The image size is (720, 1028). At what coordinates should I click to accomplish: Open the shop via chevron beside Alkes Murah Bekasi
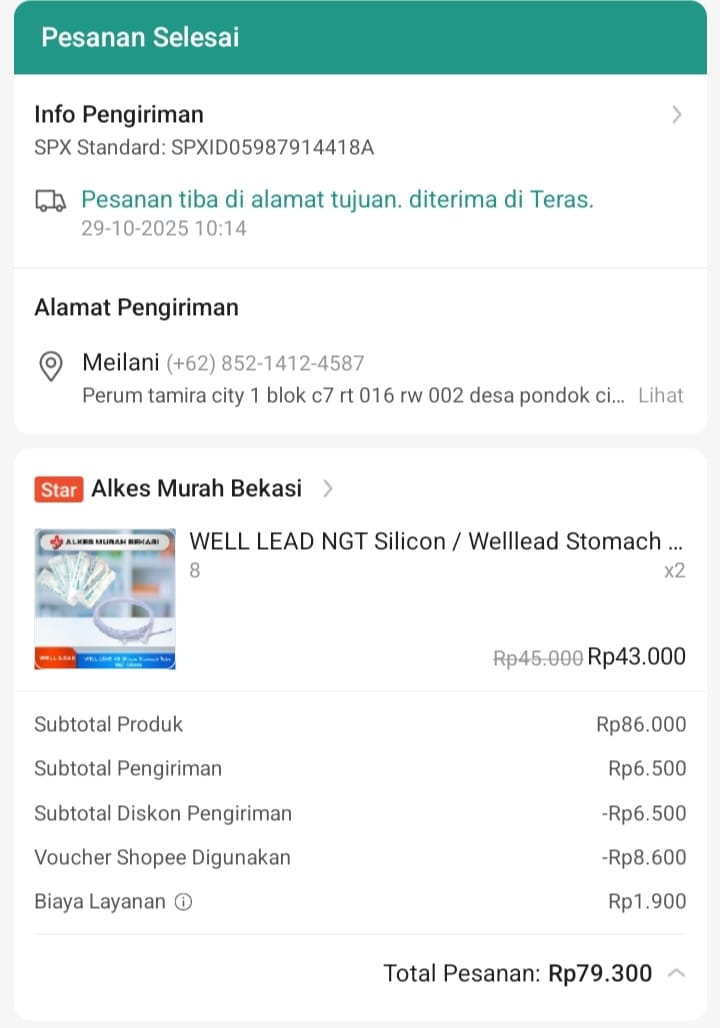pyautogui.click(x=328, y=489)
